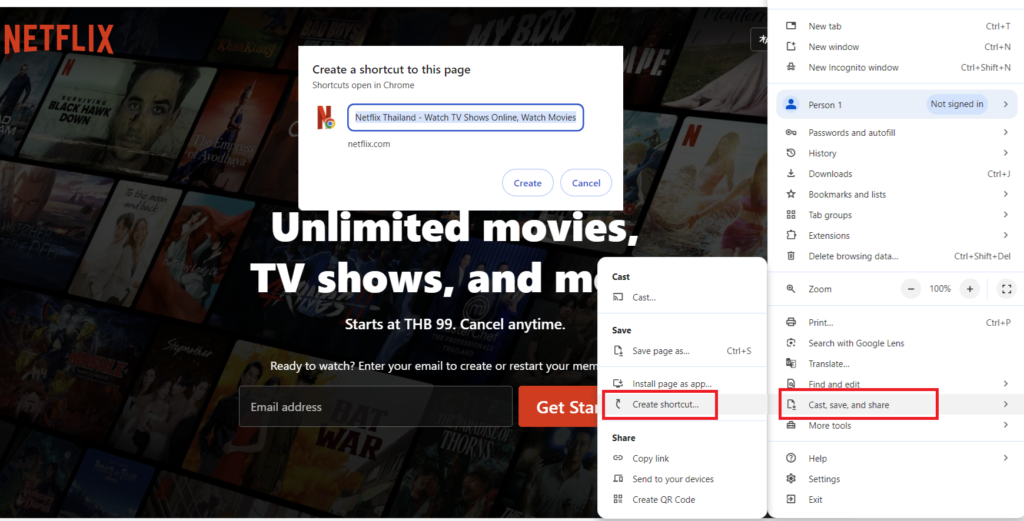The width and height of the screenshot is (1024, 521).
Task: Click the netflix.com text in dialog
Action: pos(369,144)
